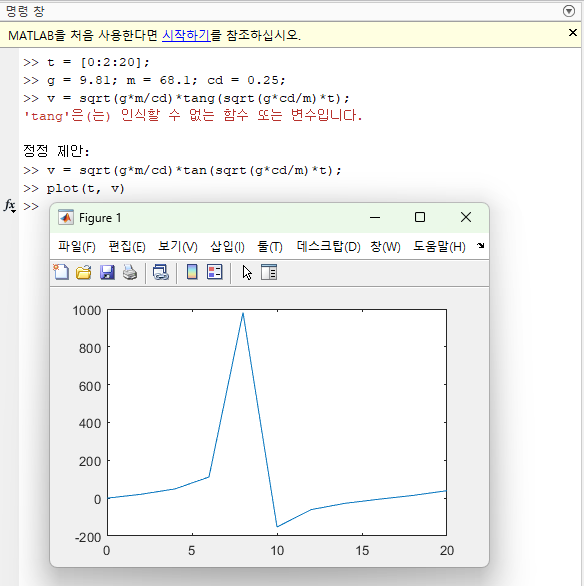Click the plot peak near 1000

pos(243,313)
